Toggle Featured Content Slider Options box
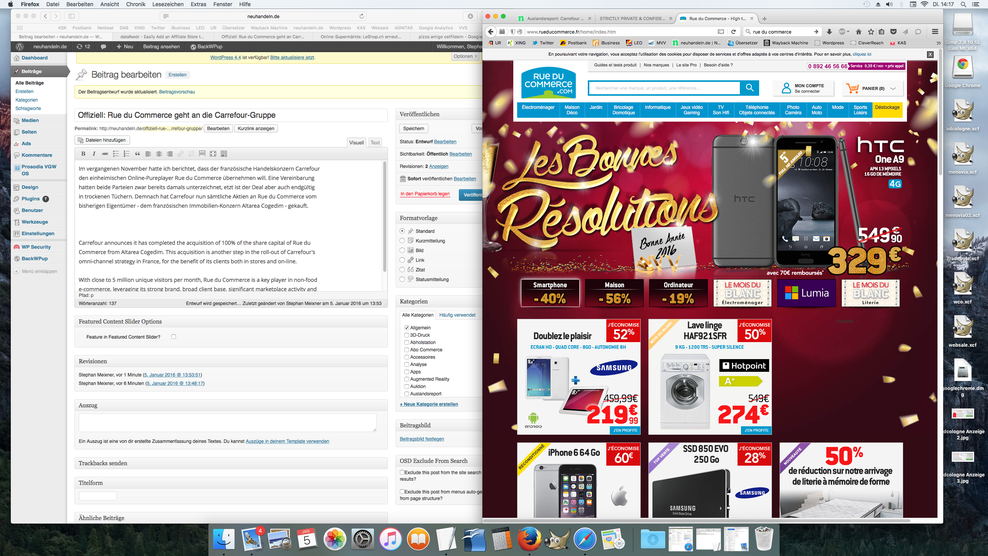 click(x=231, y=321)
